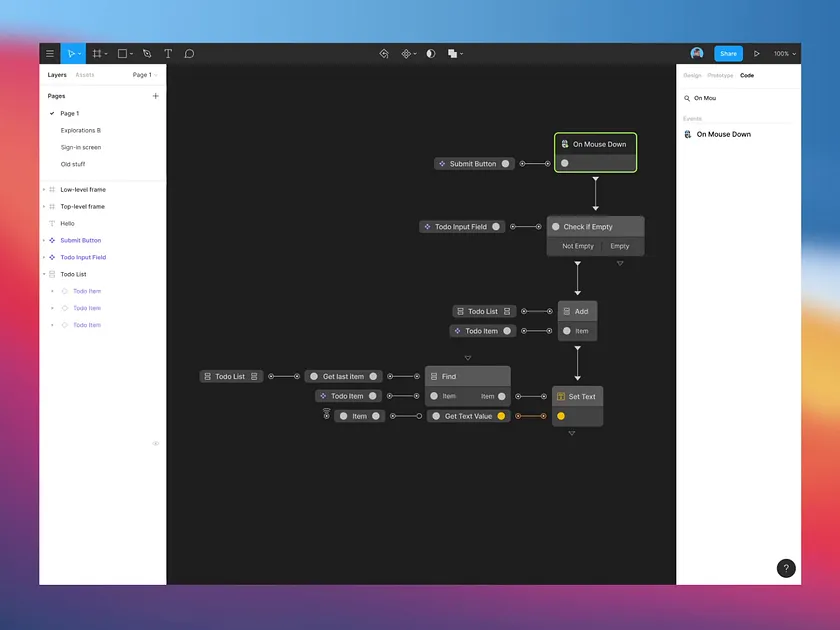Click the component icon in the right toolbar
840x630 pixels.
(405, 53)
